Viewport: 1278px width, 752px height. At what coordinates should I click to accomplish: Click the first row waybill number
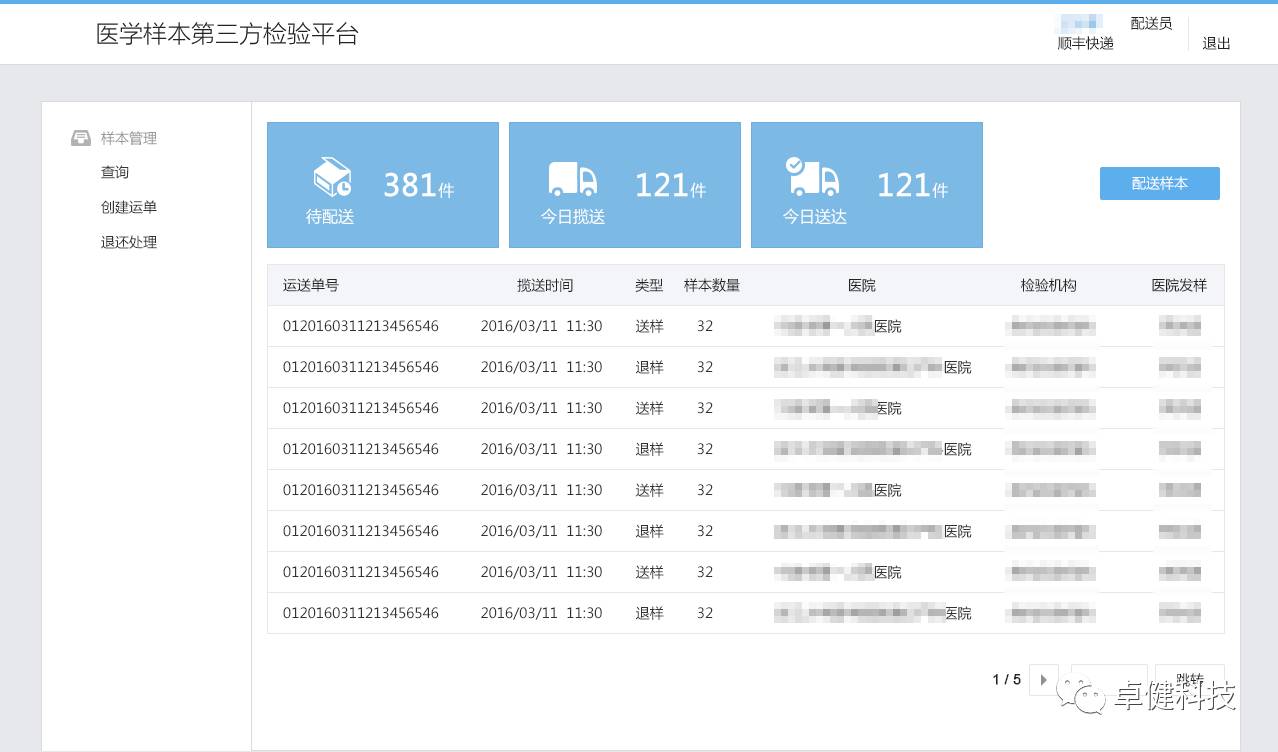(x=360, y=326)
